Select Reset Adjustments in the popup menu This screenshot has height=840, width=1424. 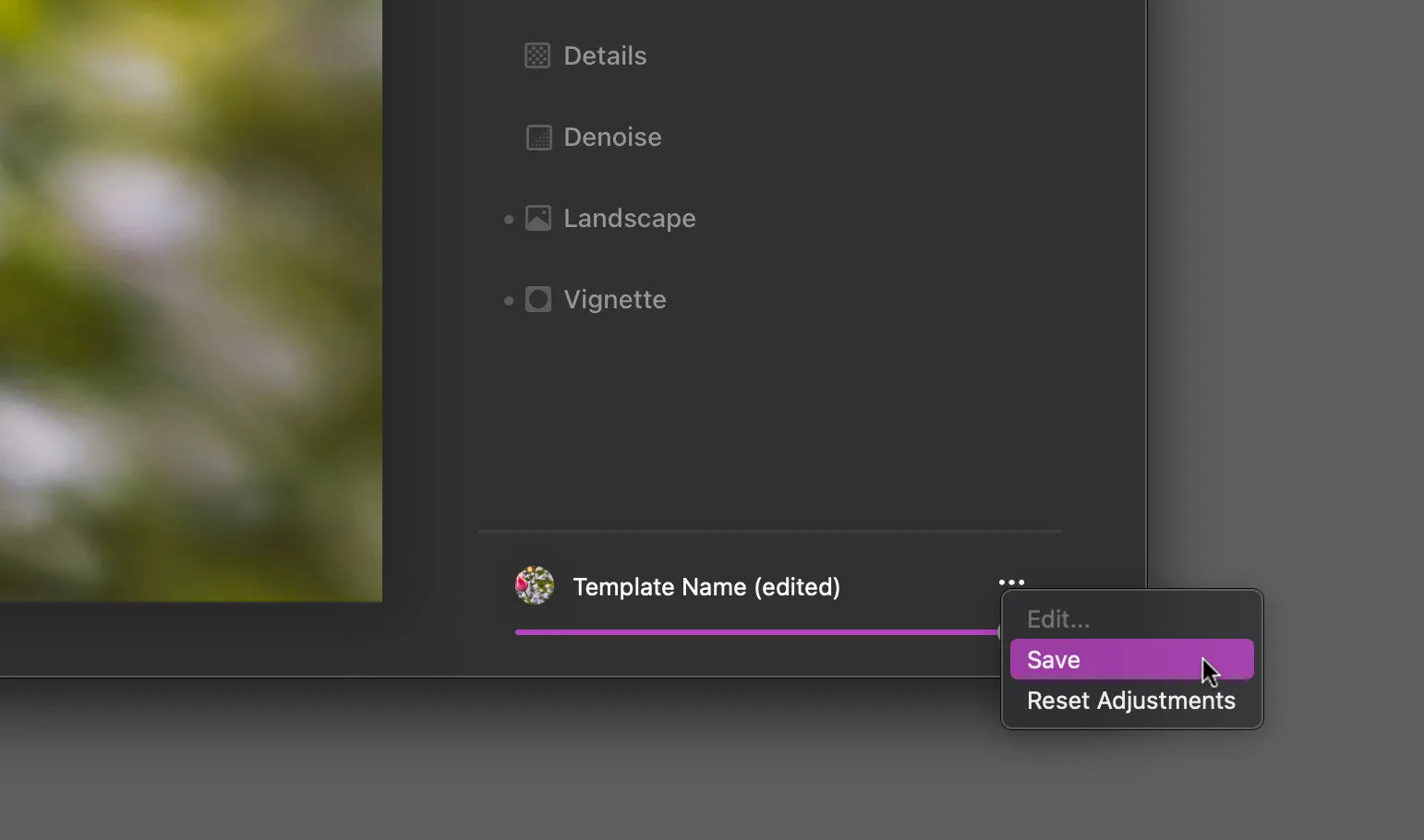[1130, 702]
